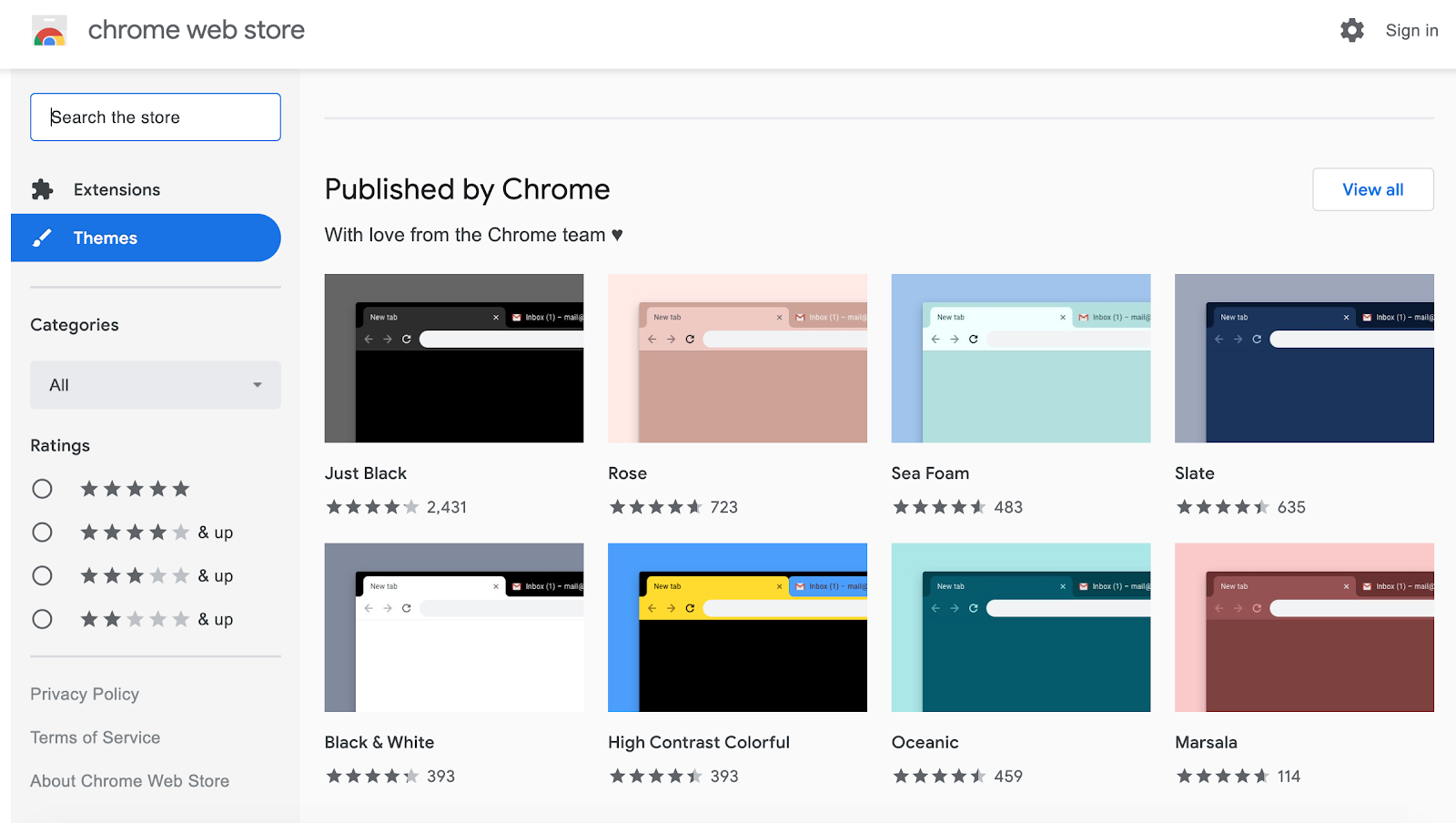Screen dimensions: 1456x823
Task: Click the Published by Chrome heading
Action: (468, 189)
